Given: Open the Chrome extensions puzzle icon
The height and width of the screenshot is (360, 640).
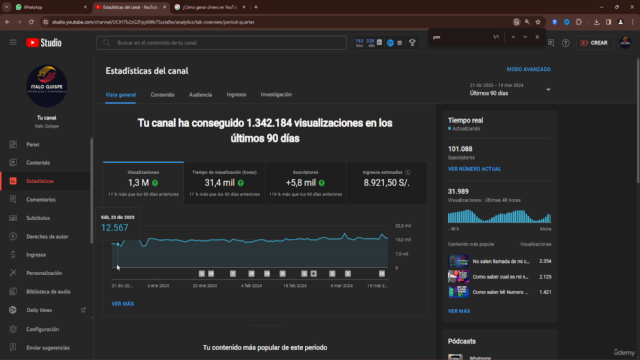Looking at the screenshot, I should click(x=579, y=22).
